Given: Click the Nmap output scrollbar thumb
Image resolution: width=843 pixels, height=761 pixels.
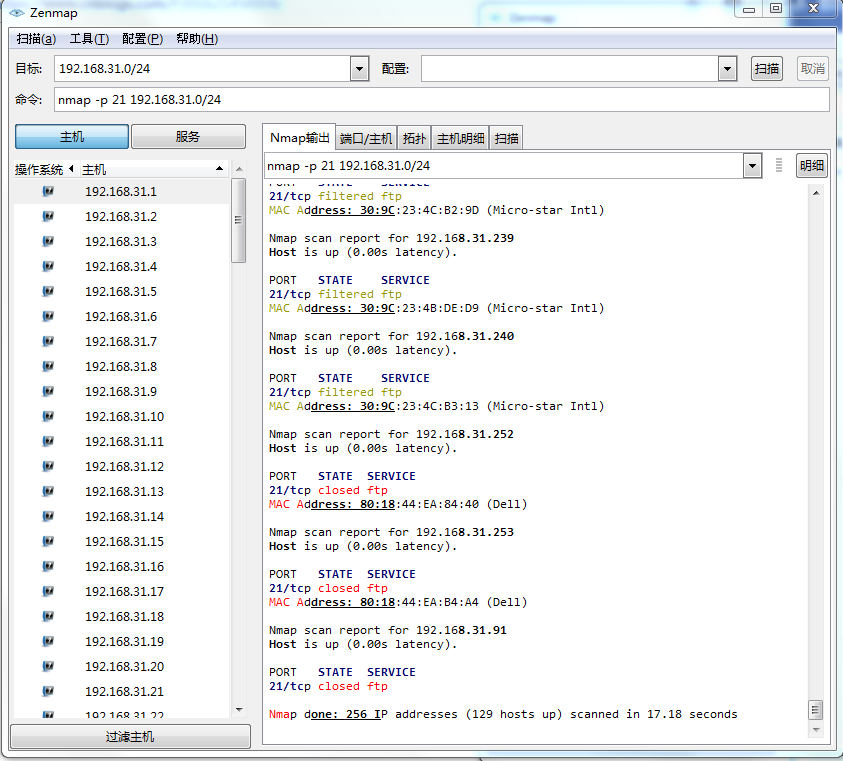Looking at the screenshot, I should 816,710.
